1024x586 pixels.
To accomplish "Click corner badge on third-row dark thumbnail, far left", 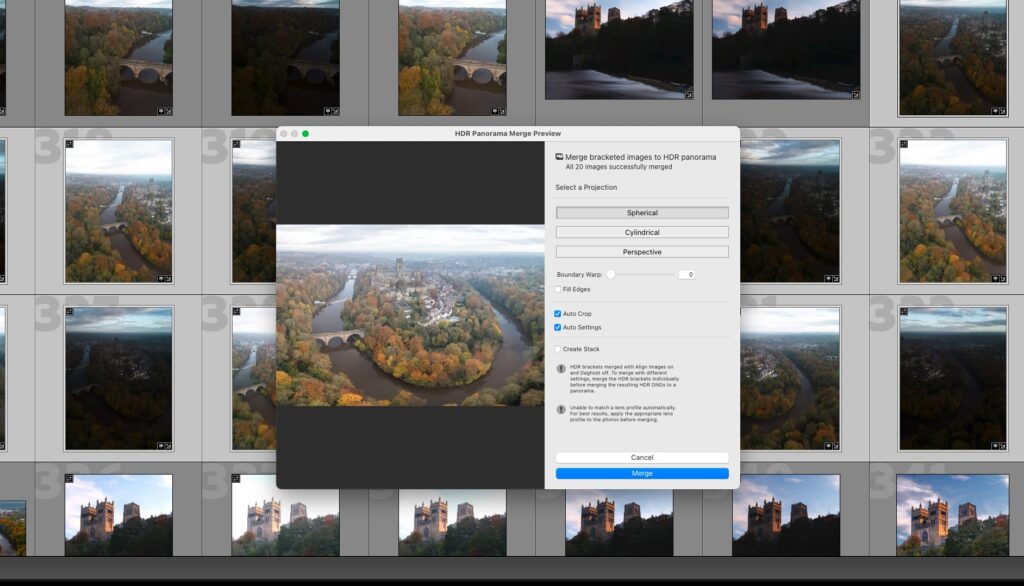I will 69,312.
